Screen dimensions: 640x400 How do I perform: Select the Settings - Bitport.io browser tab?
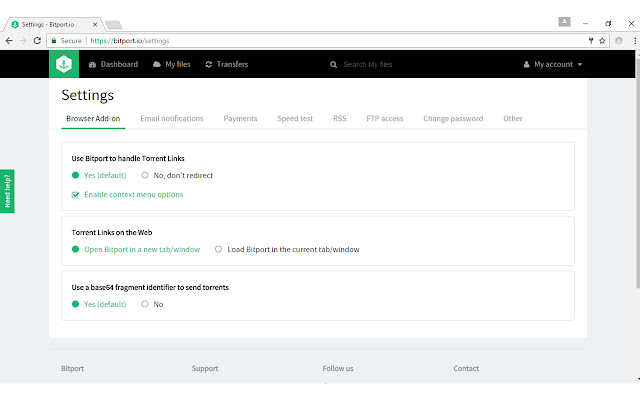point(52,24)
